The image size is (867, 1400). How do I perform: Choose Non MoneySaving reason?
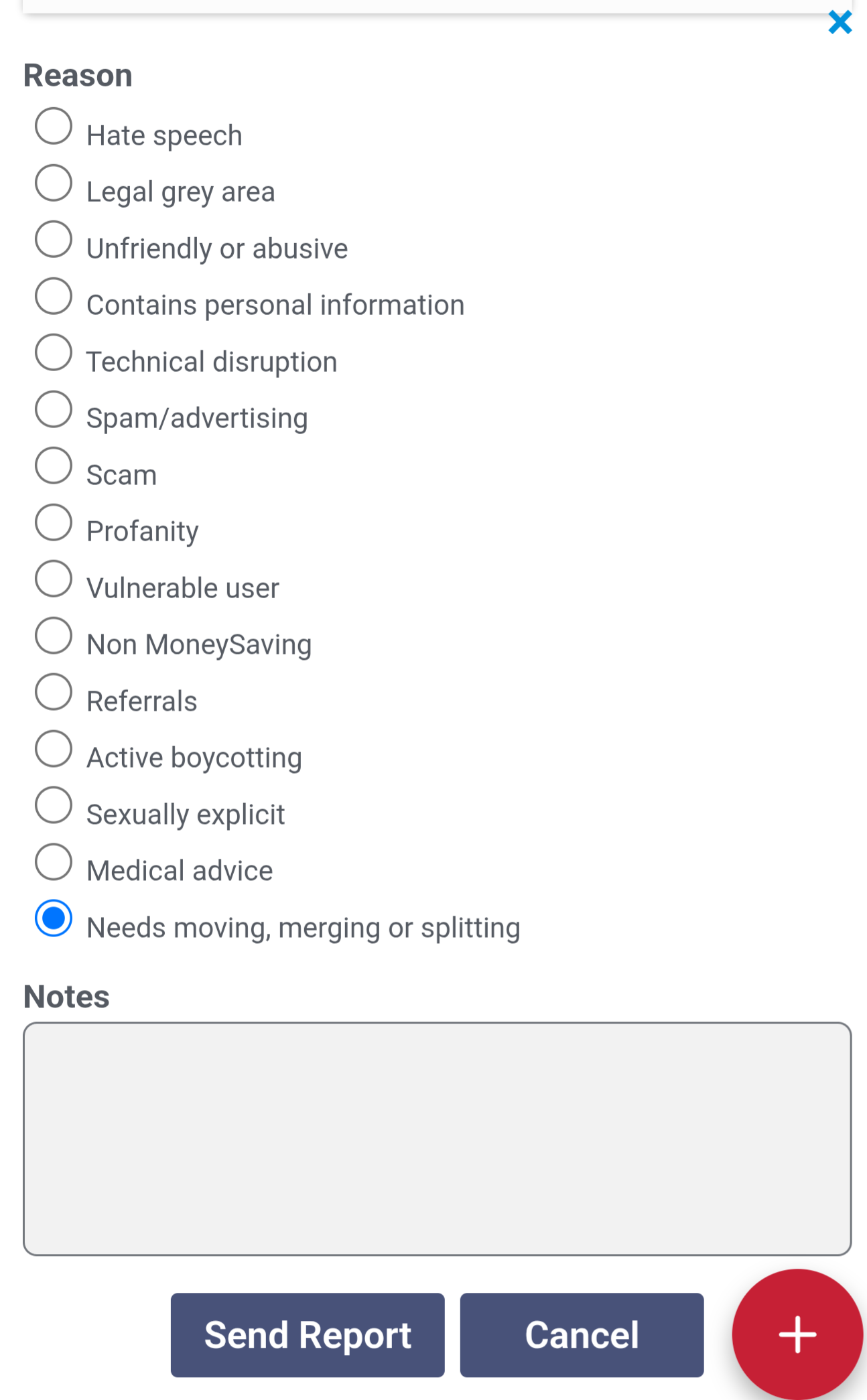[54, 635]
